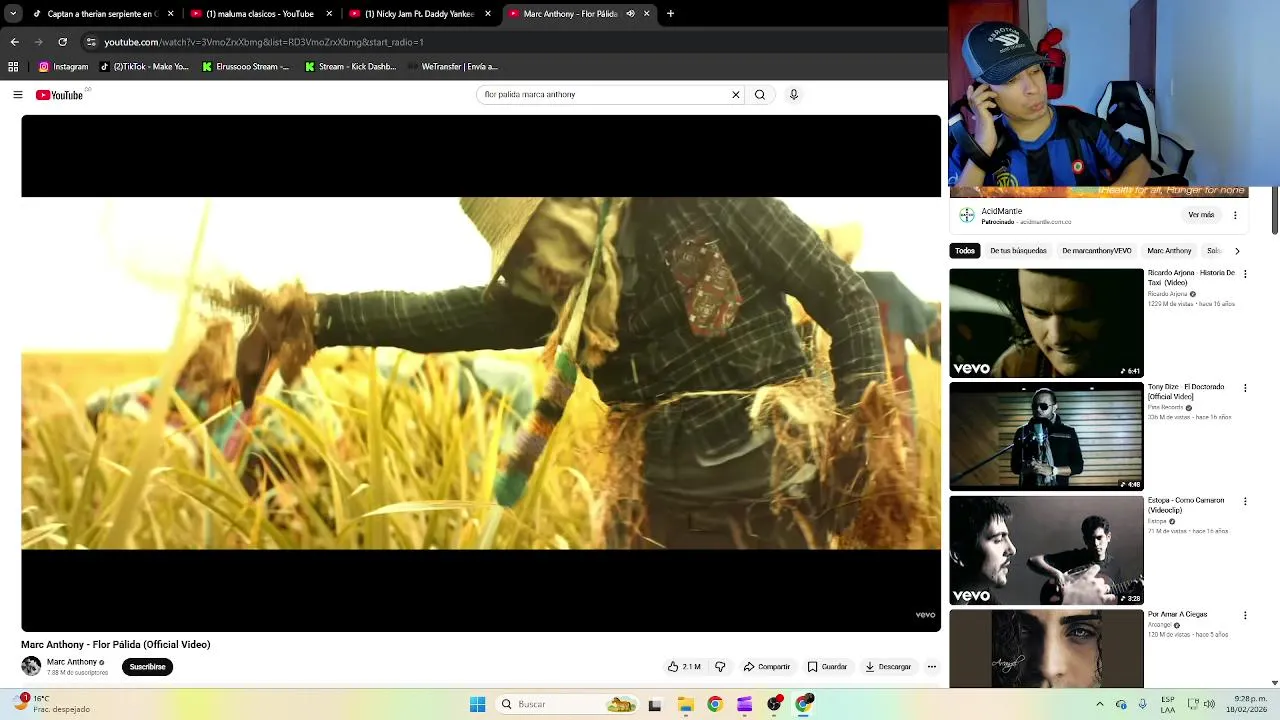1280x720 pixels.
Task: Reload the current page
Action: pyautogui.click(x=62, y=42)
